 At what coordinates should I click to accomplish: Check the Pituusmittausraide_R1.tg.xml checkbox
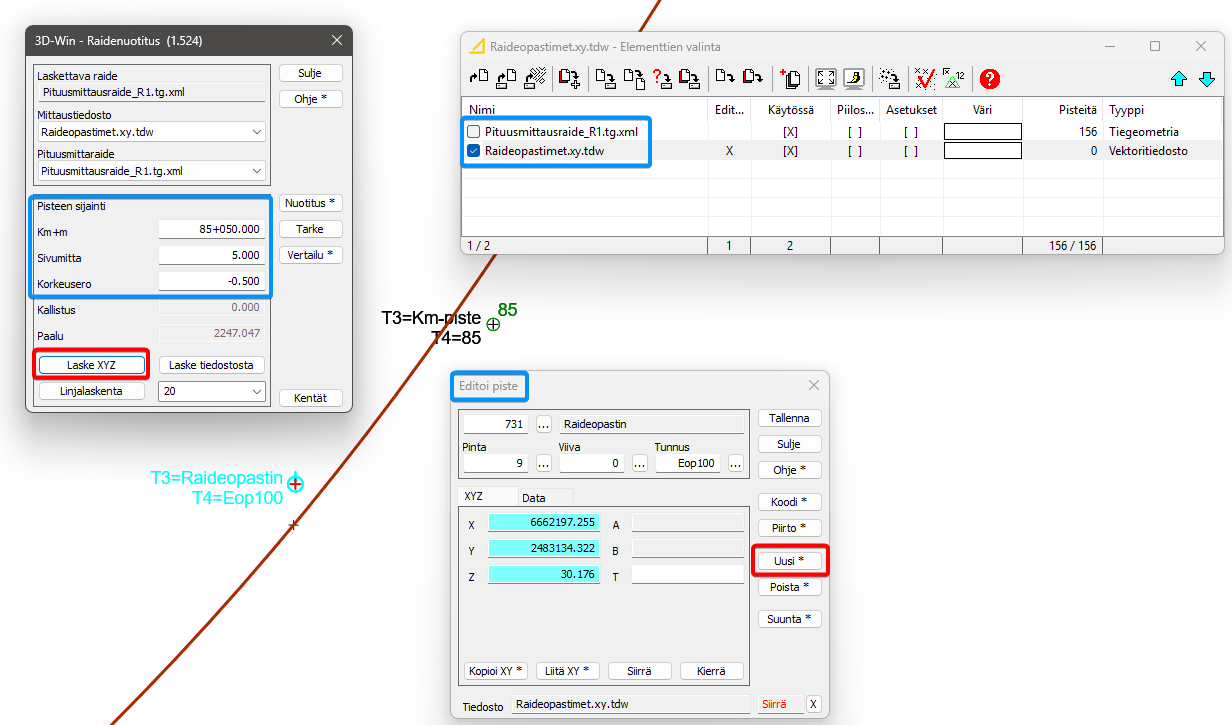474,131
